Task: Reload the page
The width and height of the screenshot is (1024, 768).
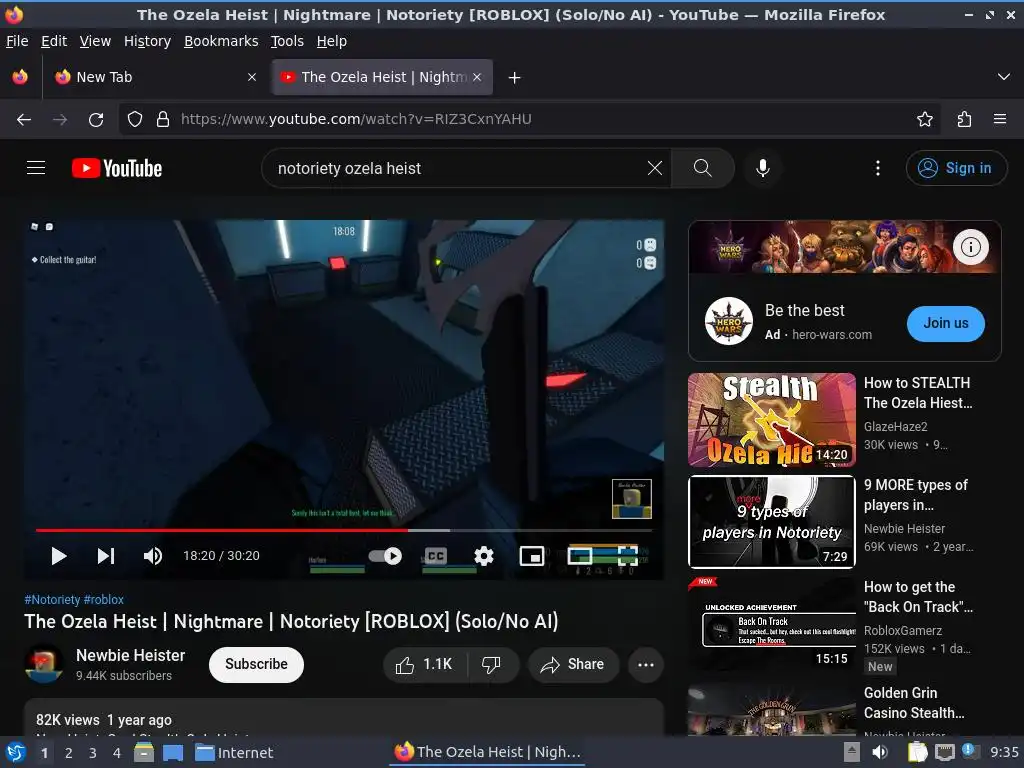Action: pyautogui.click(x=96, y=120)
